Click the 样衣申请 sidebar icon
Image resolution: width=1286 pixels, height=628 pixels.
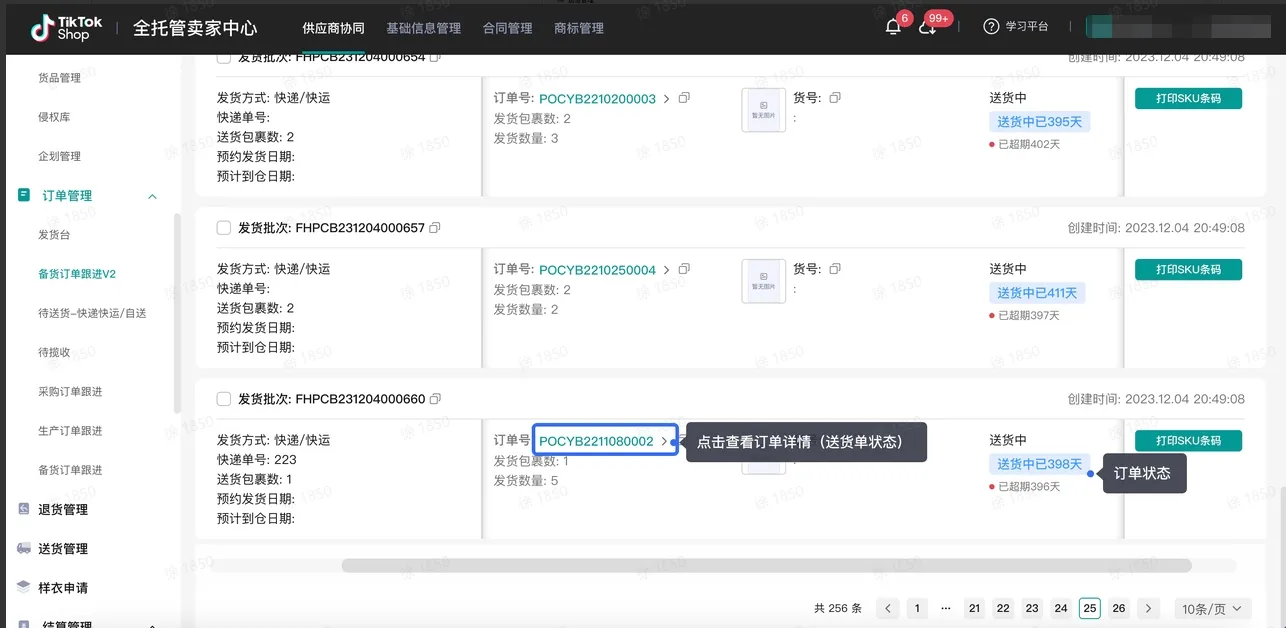[24, 587]
